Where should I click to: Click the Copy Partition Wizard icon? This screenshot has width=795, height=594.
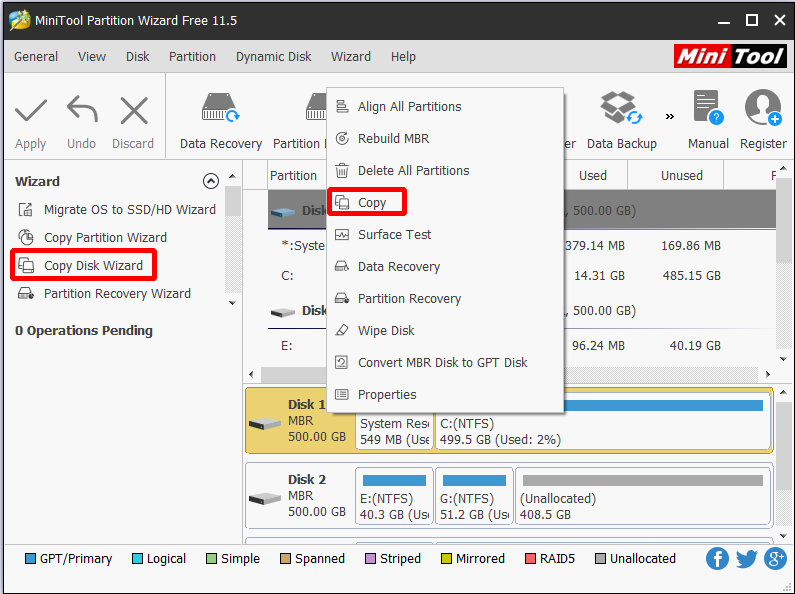[26, 237]
